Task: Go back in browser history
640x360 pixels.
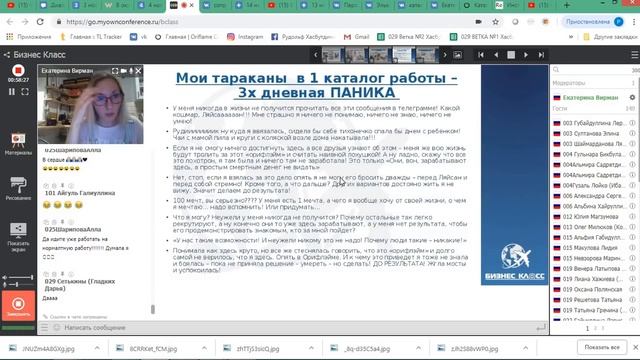Action: 10,22
